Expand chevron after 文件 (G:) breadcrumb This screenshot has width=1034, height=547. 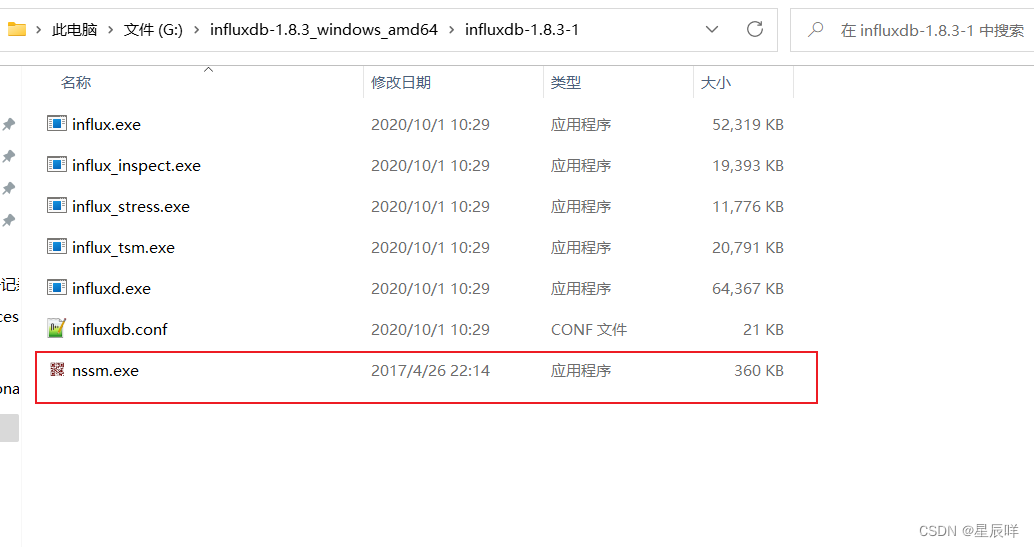point(197,30)
